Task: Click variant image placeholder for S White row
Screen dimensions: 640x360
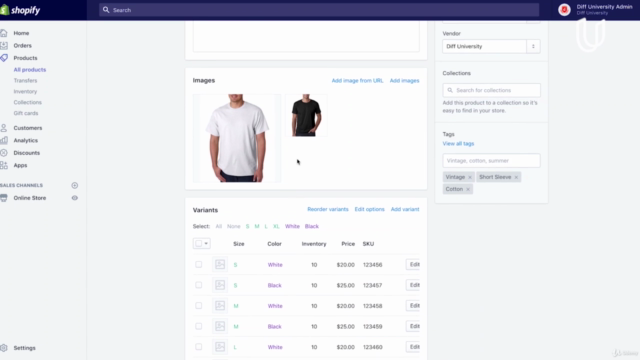Action: [220, 264]
